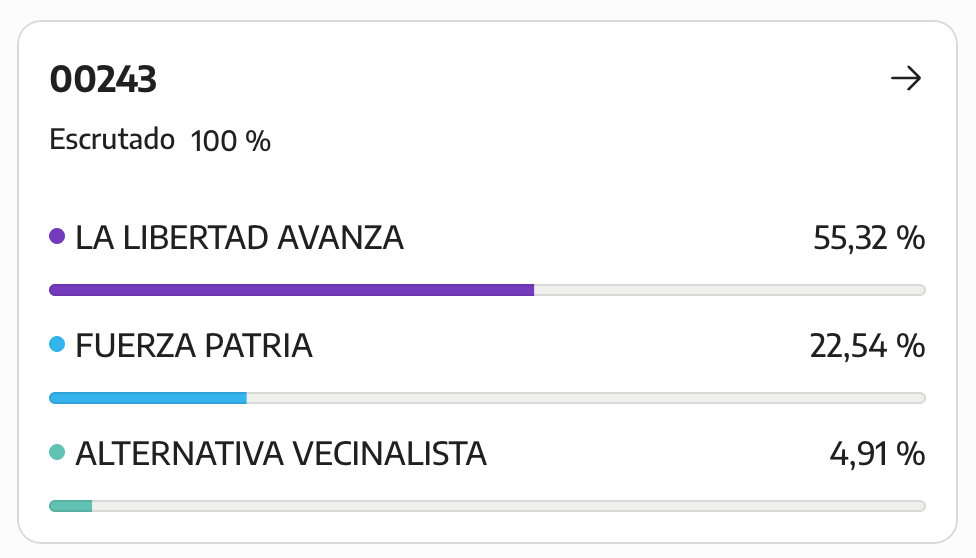Click the purple dot beside La Libertad Avanza
This screenshot has width=976, height=558.
(x=57, y=237)
